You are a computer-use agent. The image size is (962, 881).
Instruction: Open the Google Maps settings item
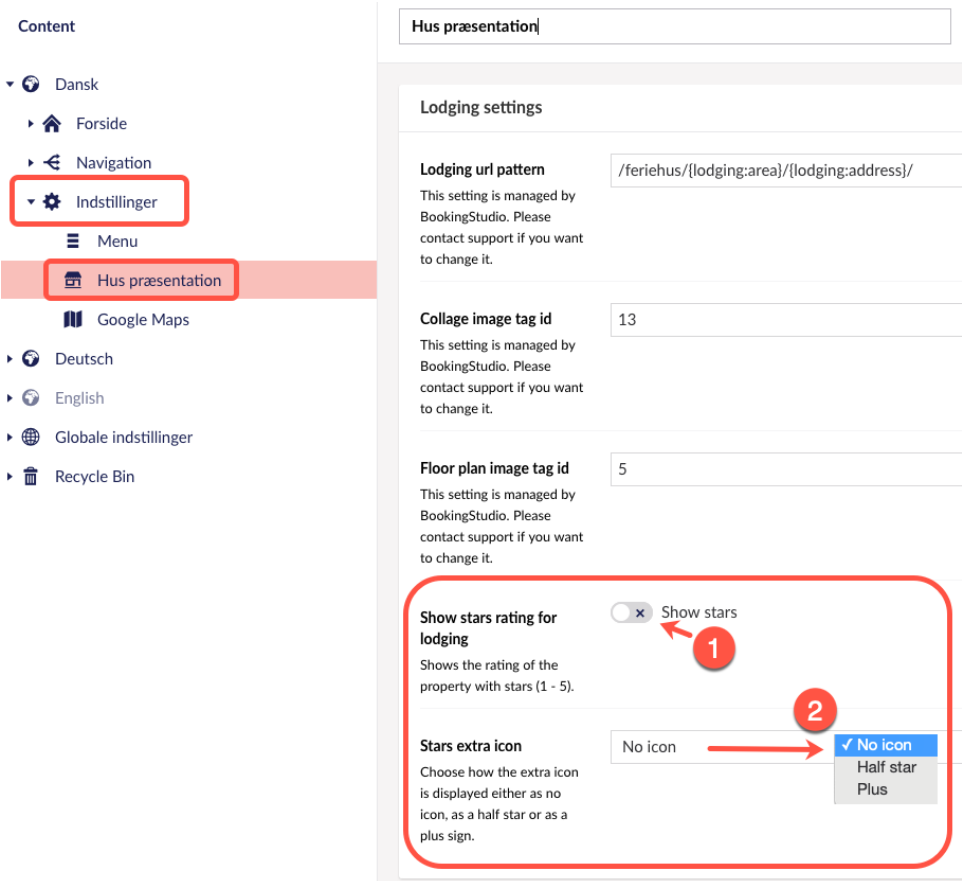click(x=143, y=320)
